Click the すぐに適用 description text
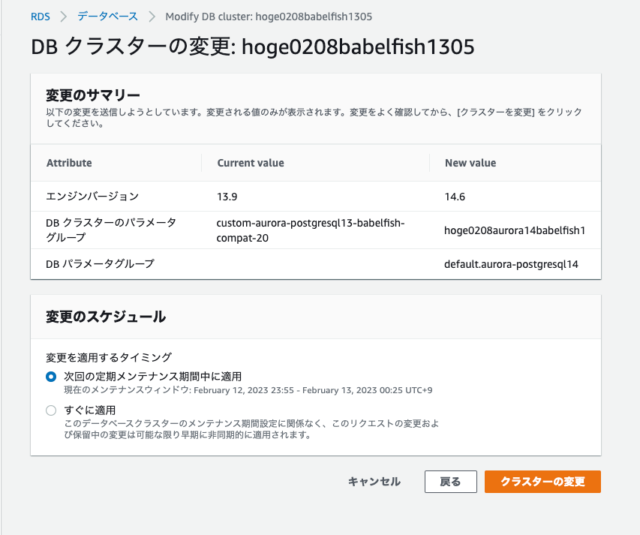This screenshot has height=535, width=640. [x=251, y=429]
